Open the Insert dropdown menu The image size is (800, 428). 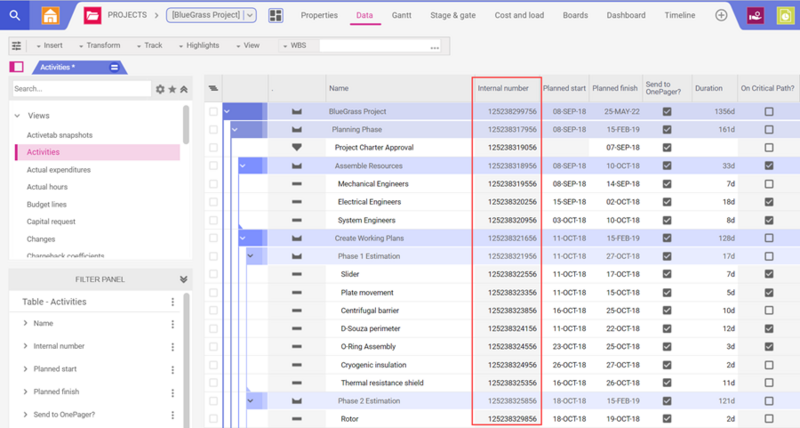(x=49, y=45)
